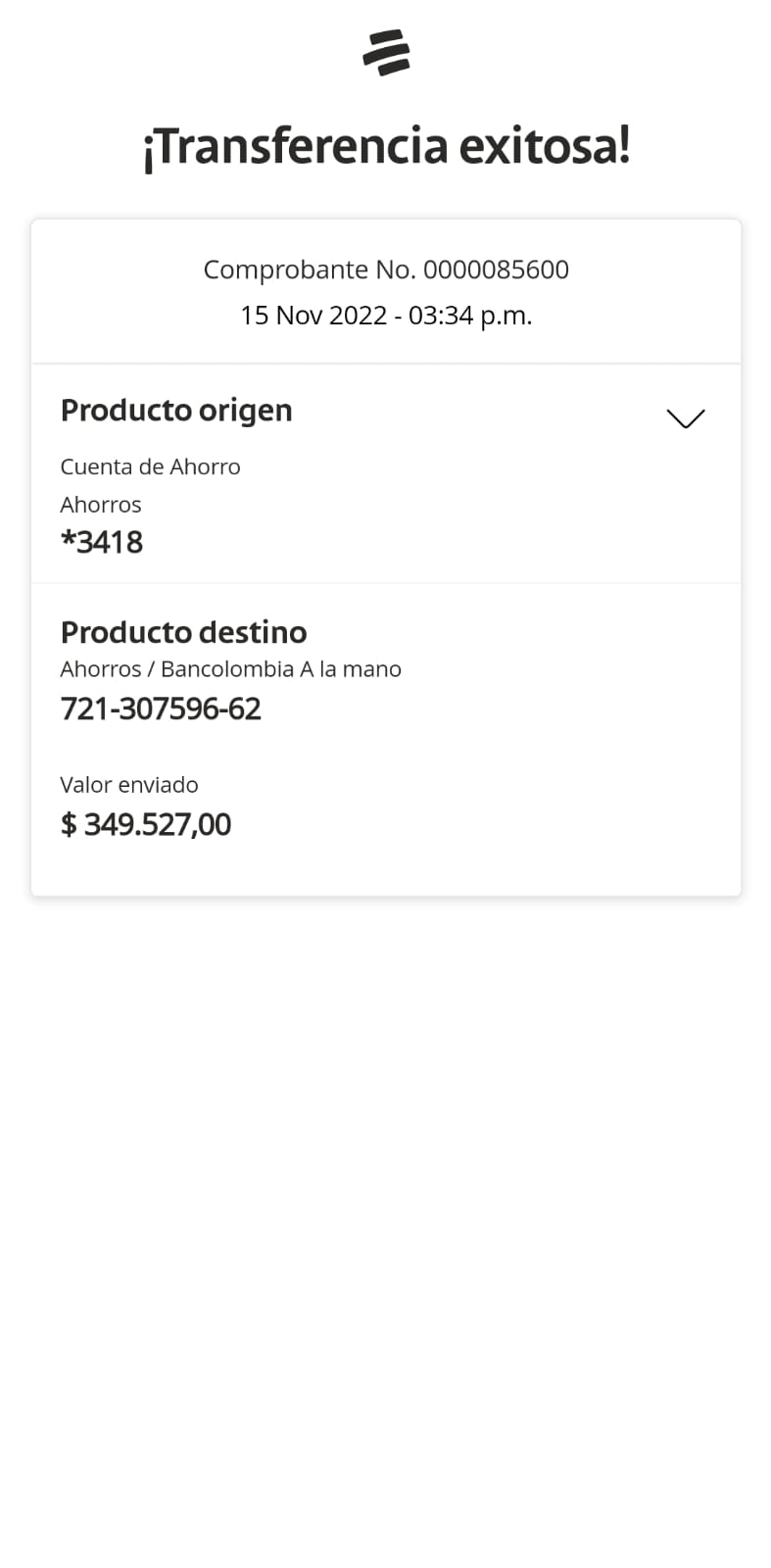
Task: Click Ahorros / Bancolombia A la mano text
Action: click(230, 669)
